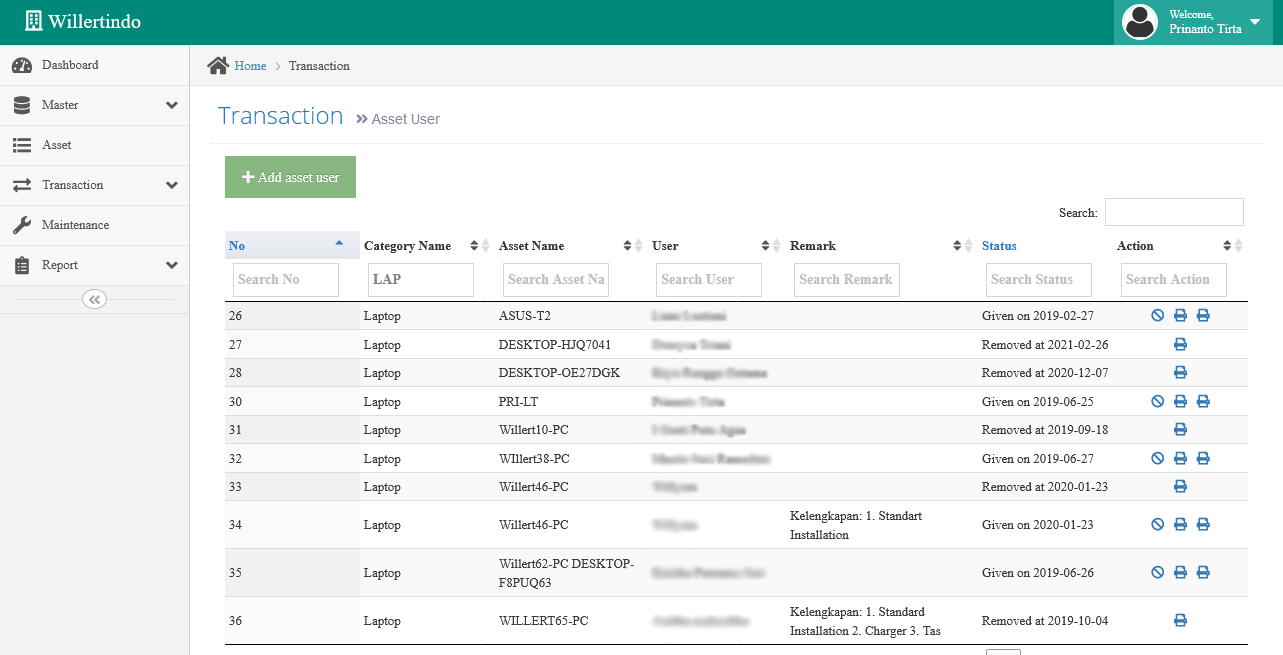Viewport: 1283px width, 655px height.
Task: Open the Dashboard page
Action: pos(94,65)
